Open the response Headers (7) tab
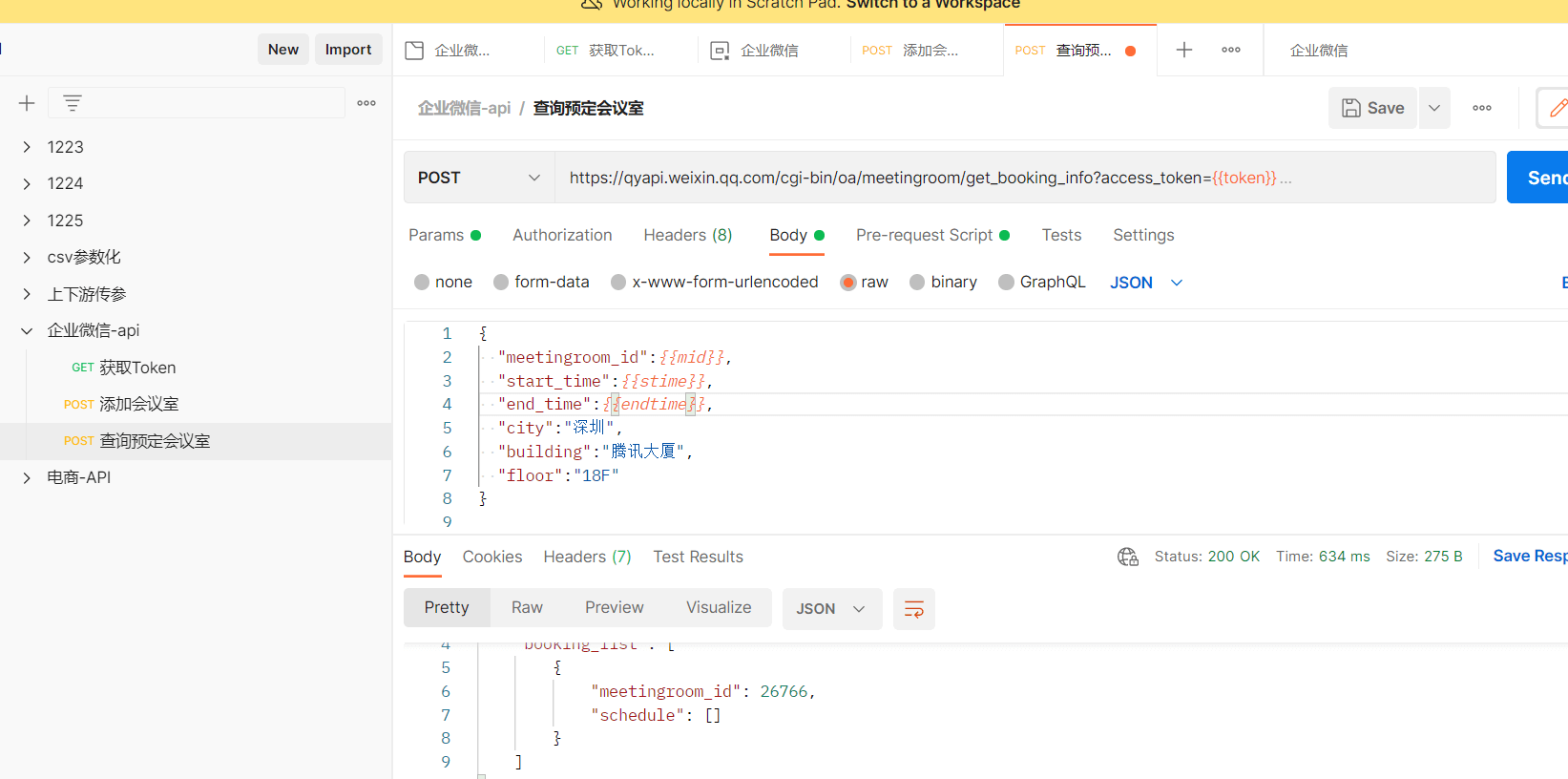 (x=587, y=557)
